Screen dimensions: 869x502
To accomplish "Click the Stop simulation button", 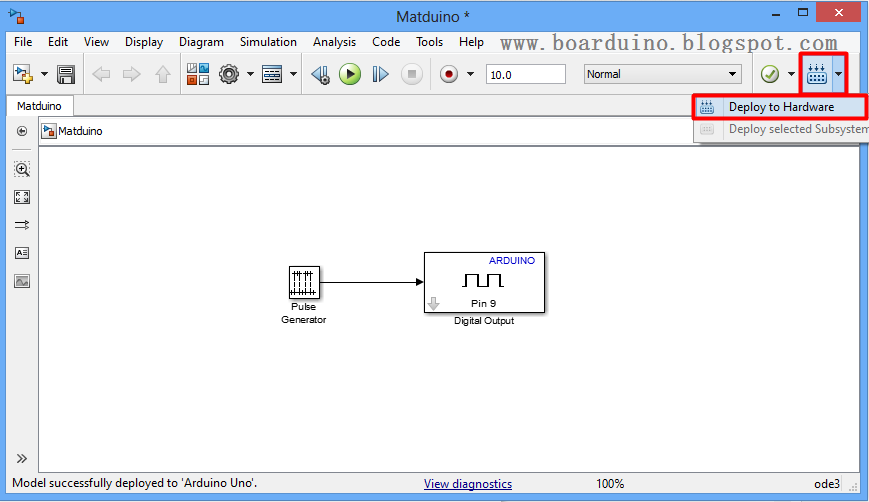I will (x=412, y=74).
